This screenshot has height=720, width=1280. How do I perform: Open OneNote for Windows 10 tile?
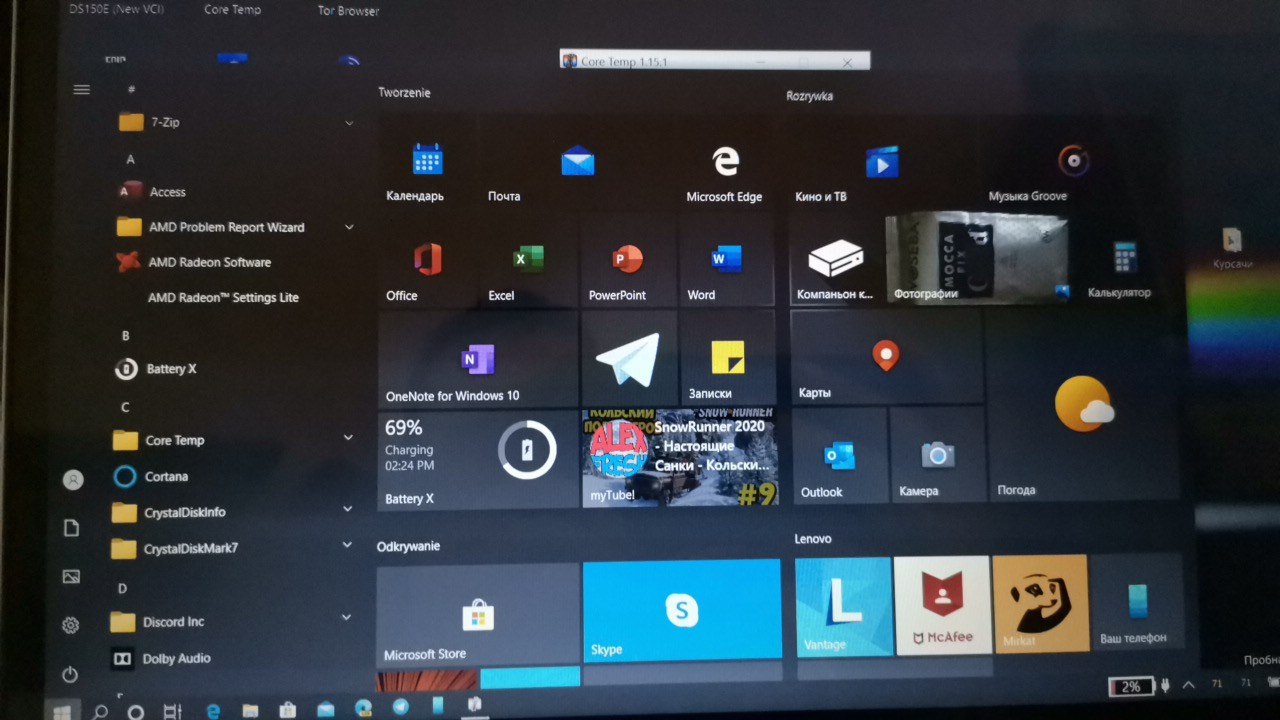tap(478, 359)
